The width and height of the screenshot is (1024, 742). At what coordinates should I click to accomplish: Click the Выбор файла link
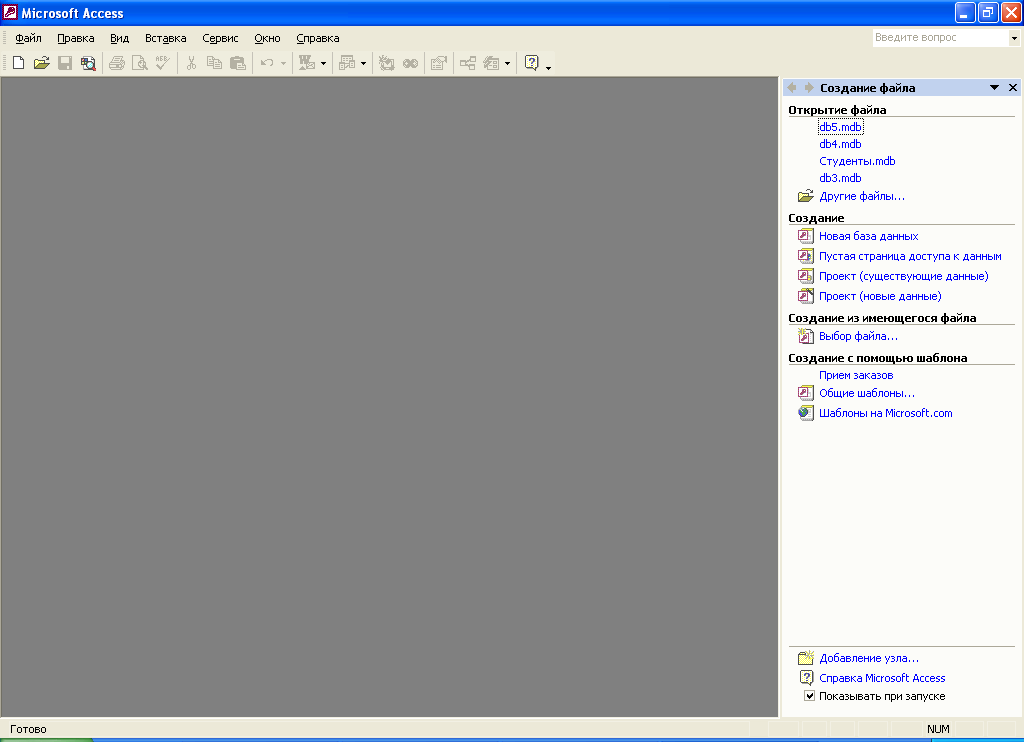click(x=858, y=336)
